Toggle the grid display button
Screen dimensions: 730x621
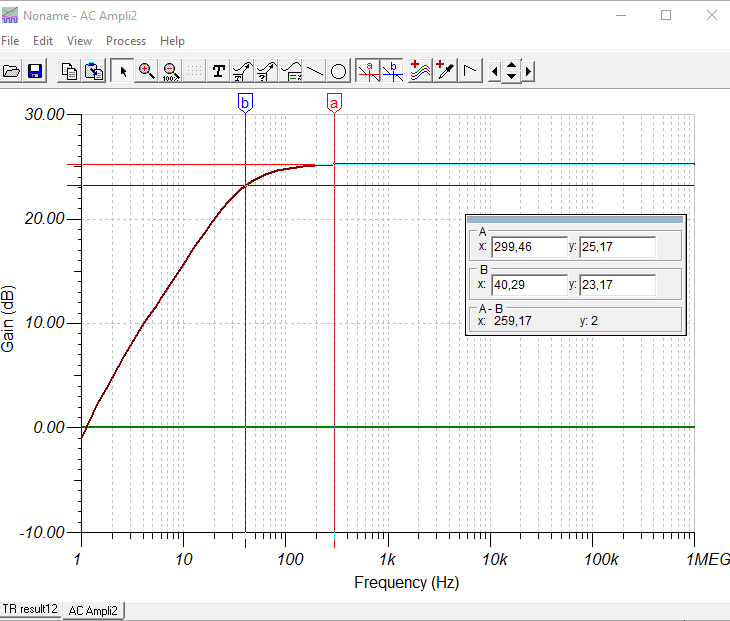pos(194,71)
